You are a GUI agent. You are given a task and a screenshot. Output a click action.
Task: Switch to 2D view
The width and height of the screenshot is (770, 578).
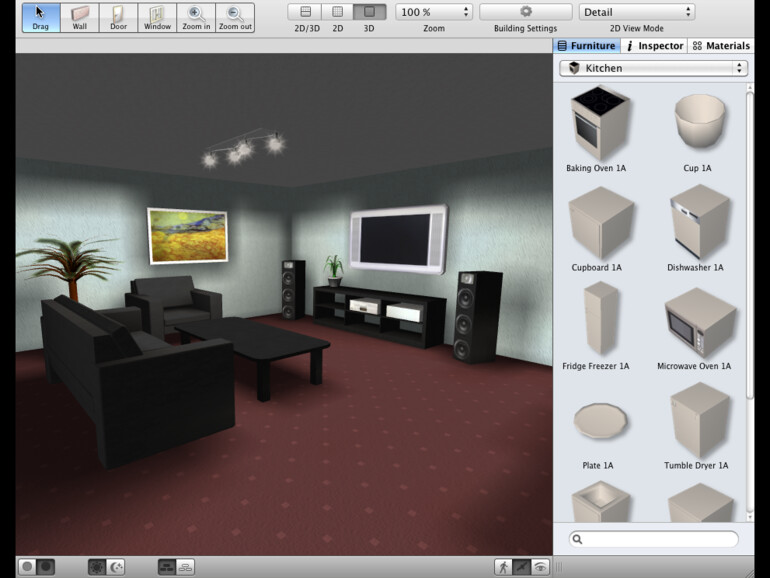click(337, 12)
